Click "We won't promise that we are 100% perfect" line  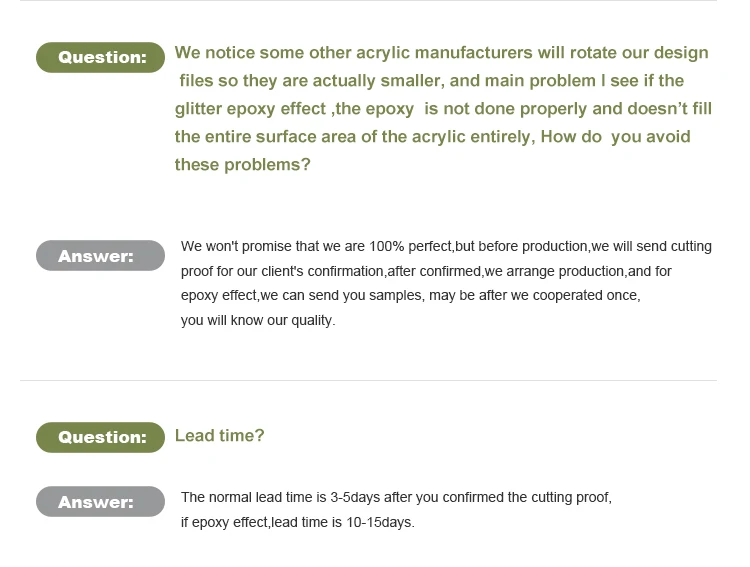coord(446,246)
